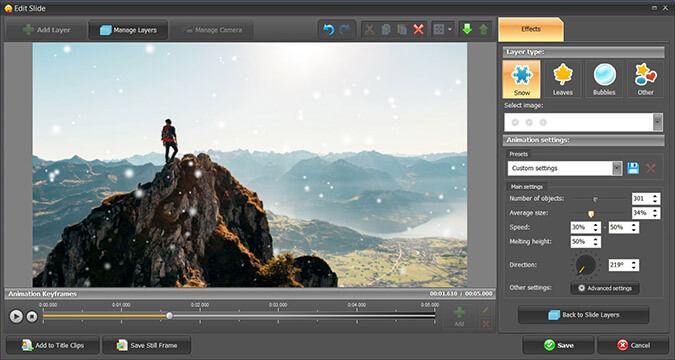This screenshot has height=360, width=675.
Task: Click the Average size percent field
Action: point(642,213)
